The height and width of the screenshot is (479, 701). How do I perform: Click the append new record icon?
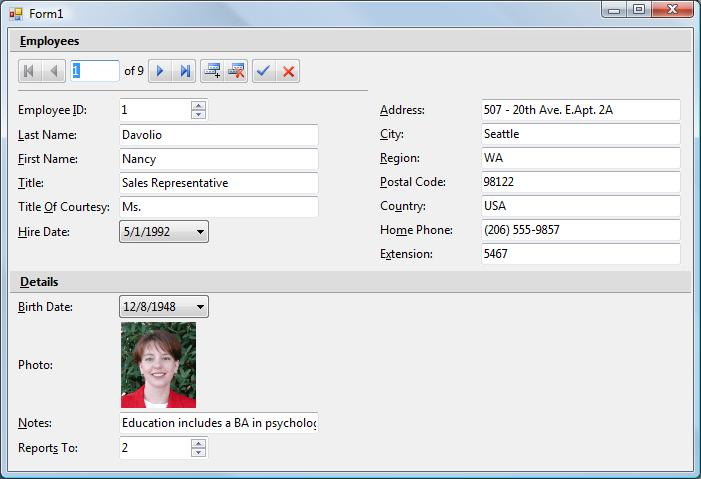point(212,71)
